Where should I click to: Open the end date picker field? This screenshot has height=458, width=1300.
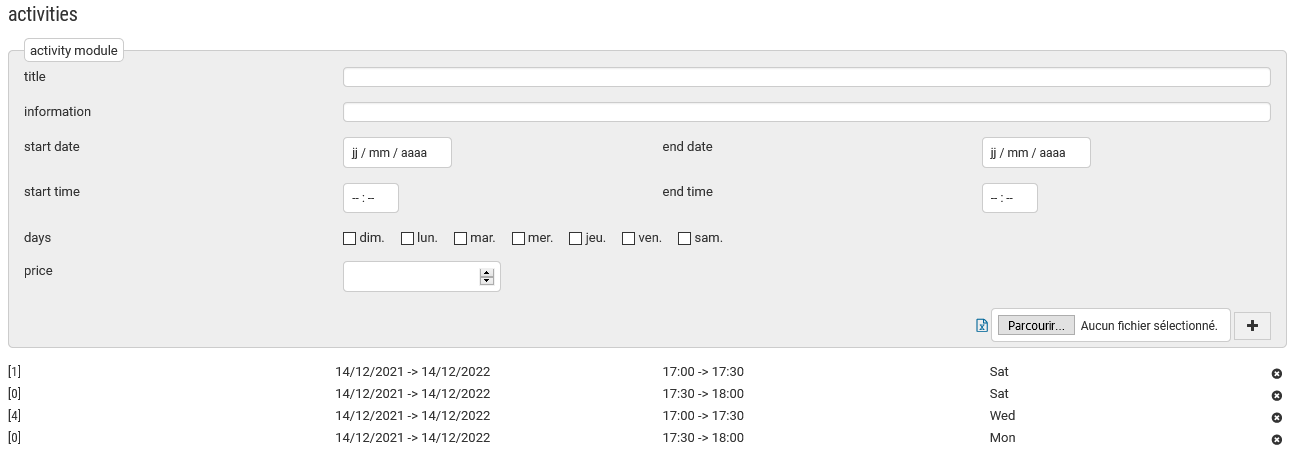point(1035,153)
